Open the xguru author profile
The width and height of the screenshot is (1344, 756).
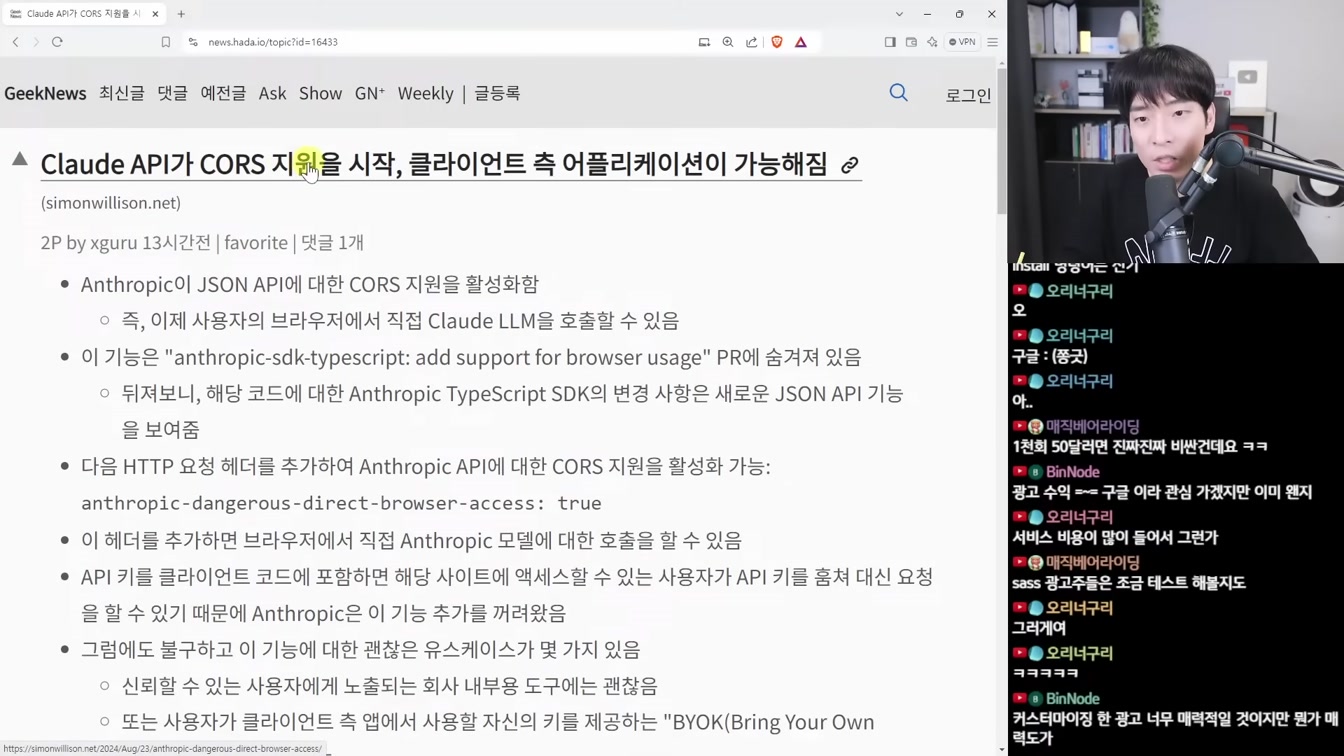[x=114, y=243]
